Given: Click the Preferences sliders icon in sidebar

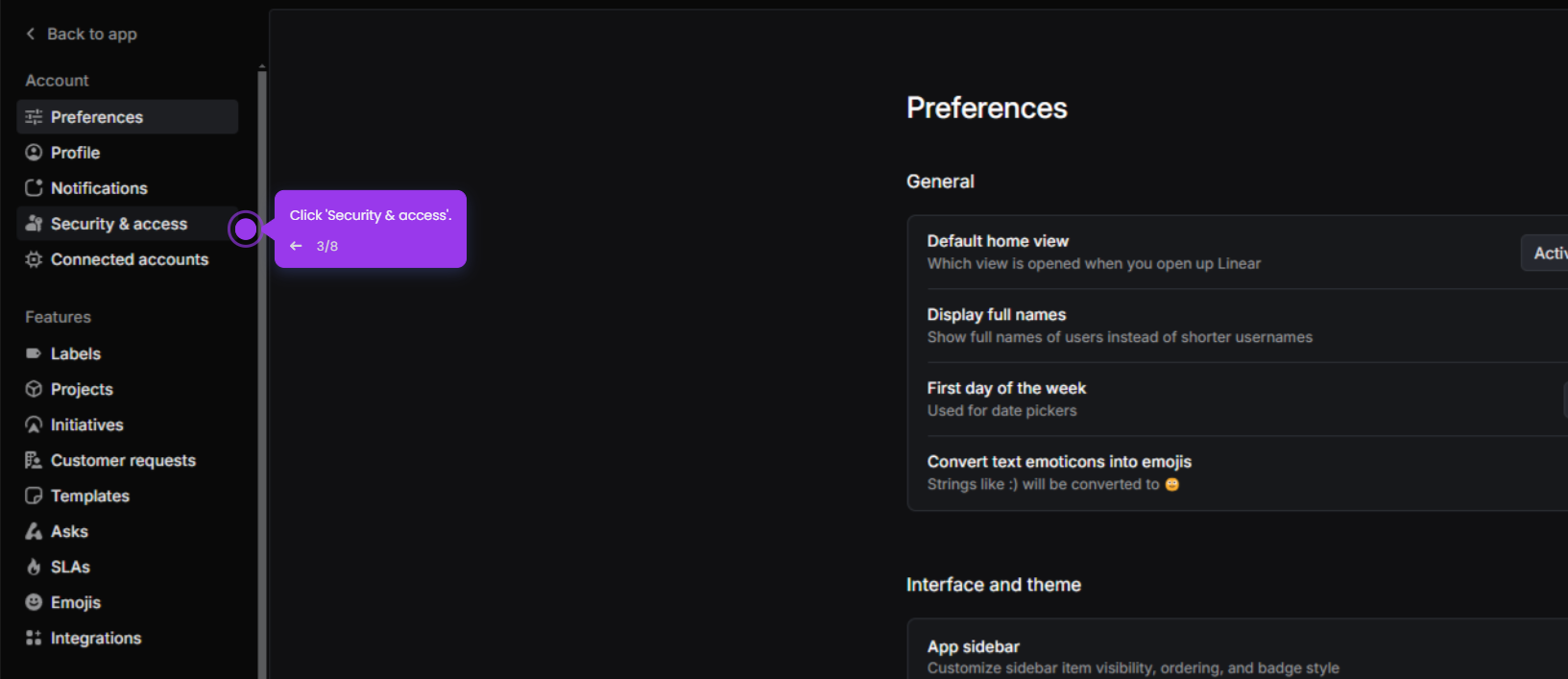Looking at the screenshot, I should (x=34, y=117).
